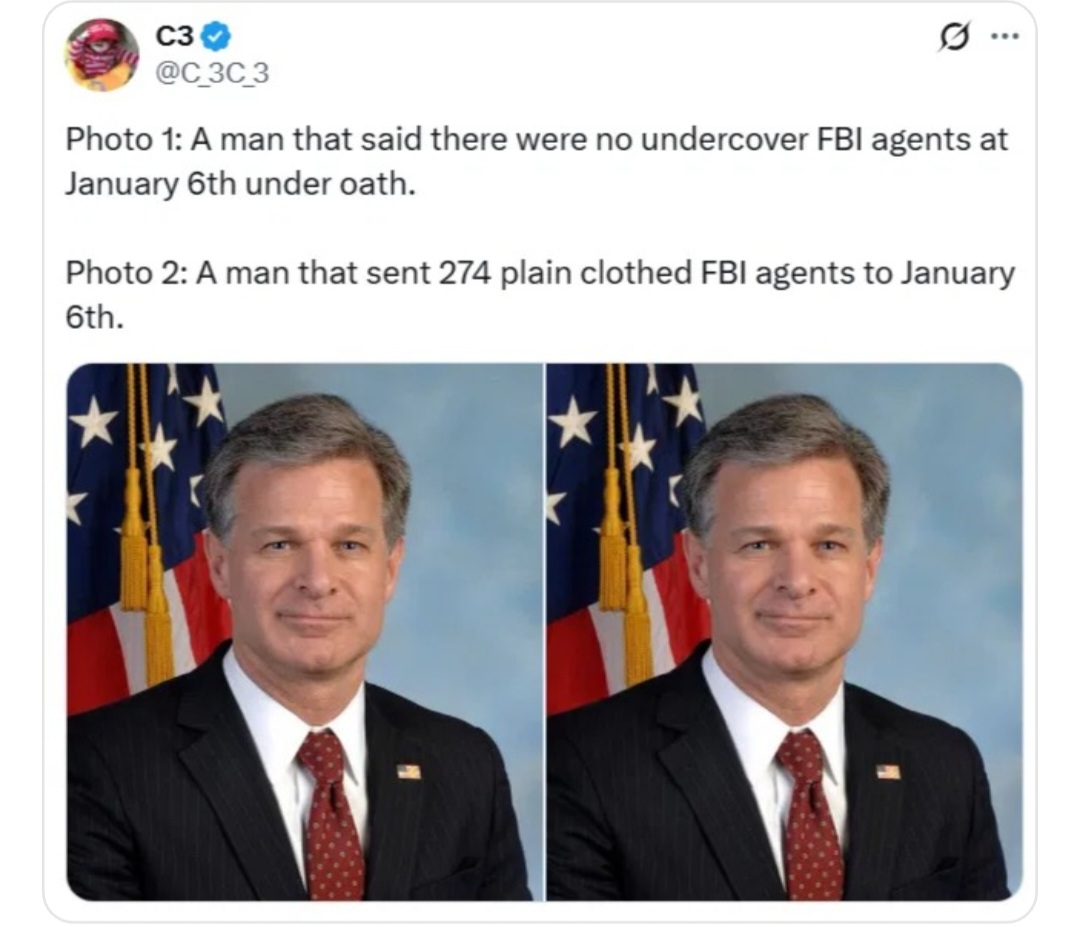Open the @C_3C_3 handle link
The image size is (1080, 927).
point(212,72)
